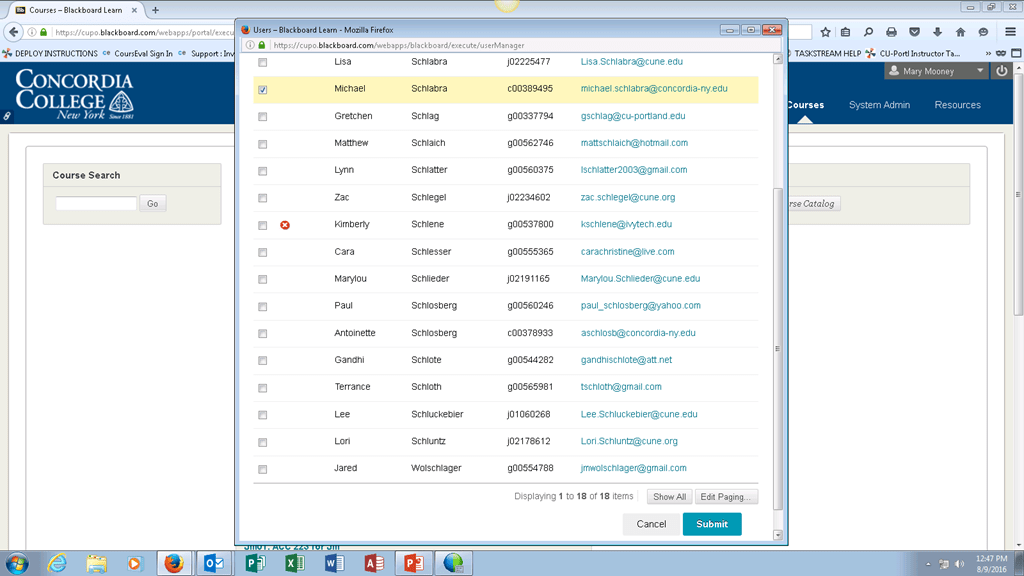Open the Firefox downloads arrow icon
The image size is (1024, 576).
937,32
